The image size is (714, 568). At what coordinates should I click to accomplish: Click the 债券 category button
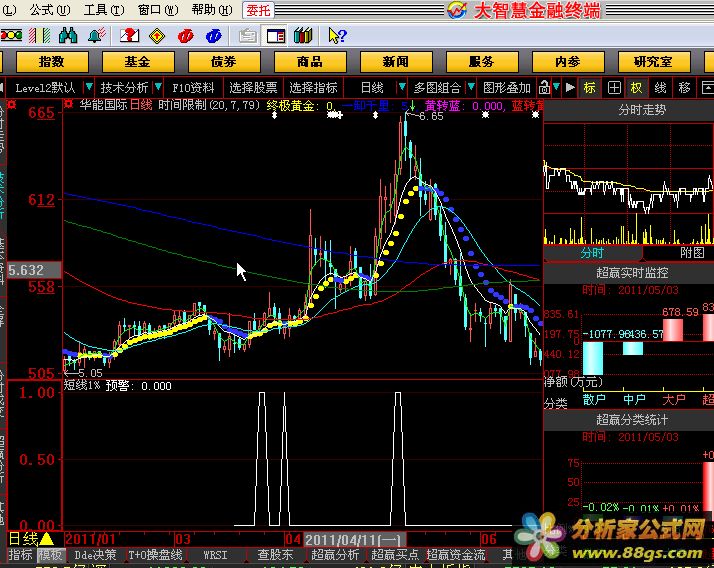224,61
